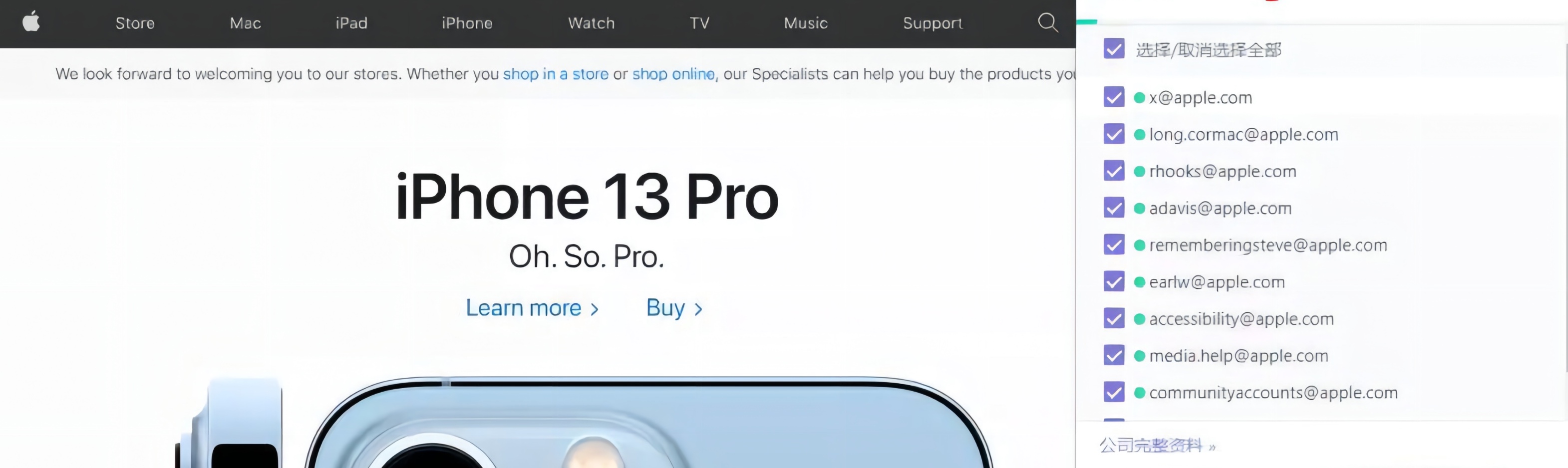Open the iPhone navigation menu
Viewport: 1568px width, 468px height.
pos(467,23)
